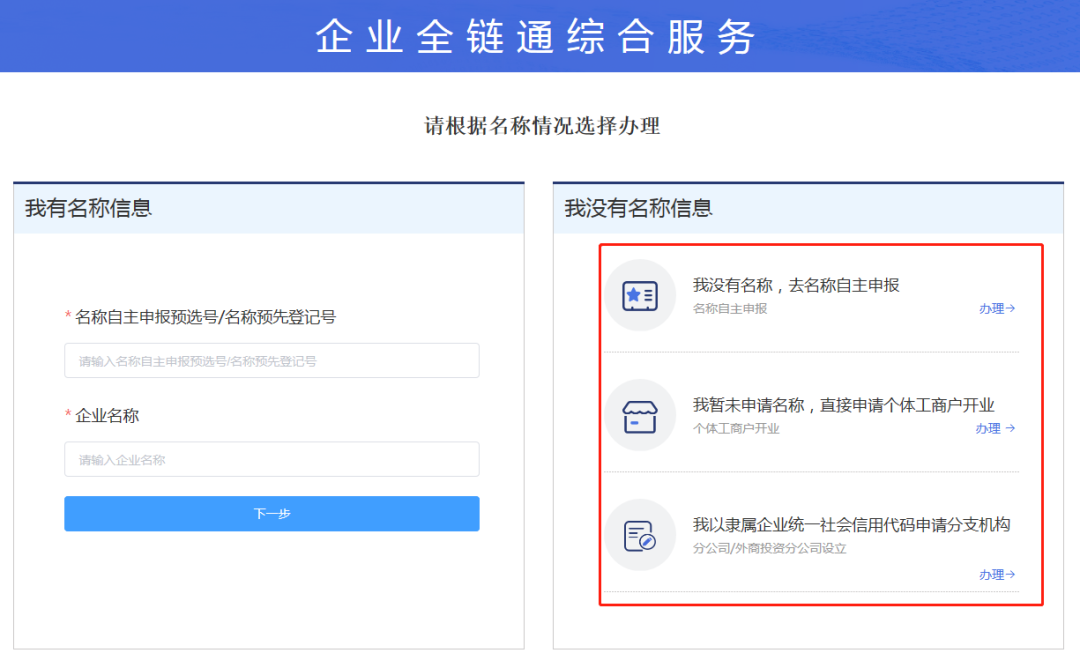1080x653 pixels.
Task: Select the 我有名称信息 panel header
Action: [89, 208]
